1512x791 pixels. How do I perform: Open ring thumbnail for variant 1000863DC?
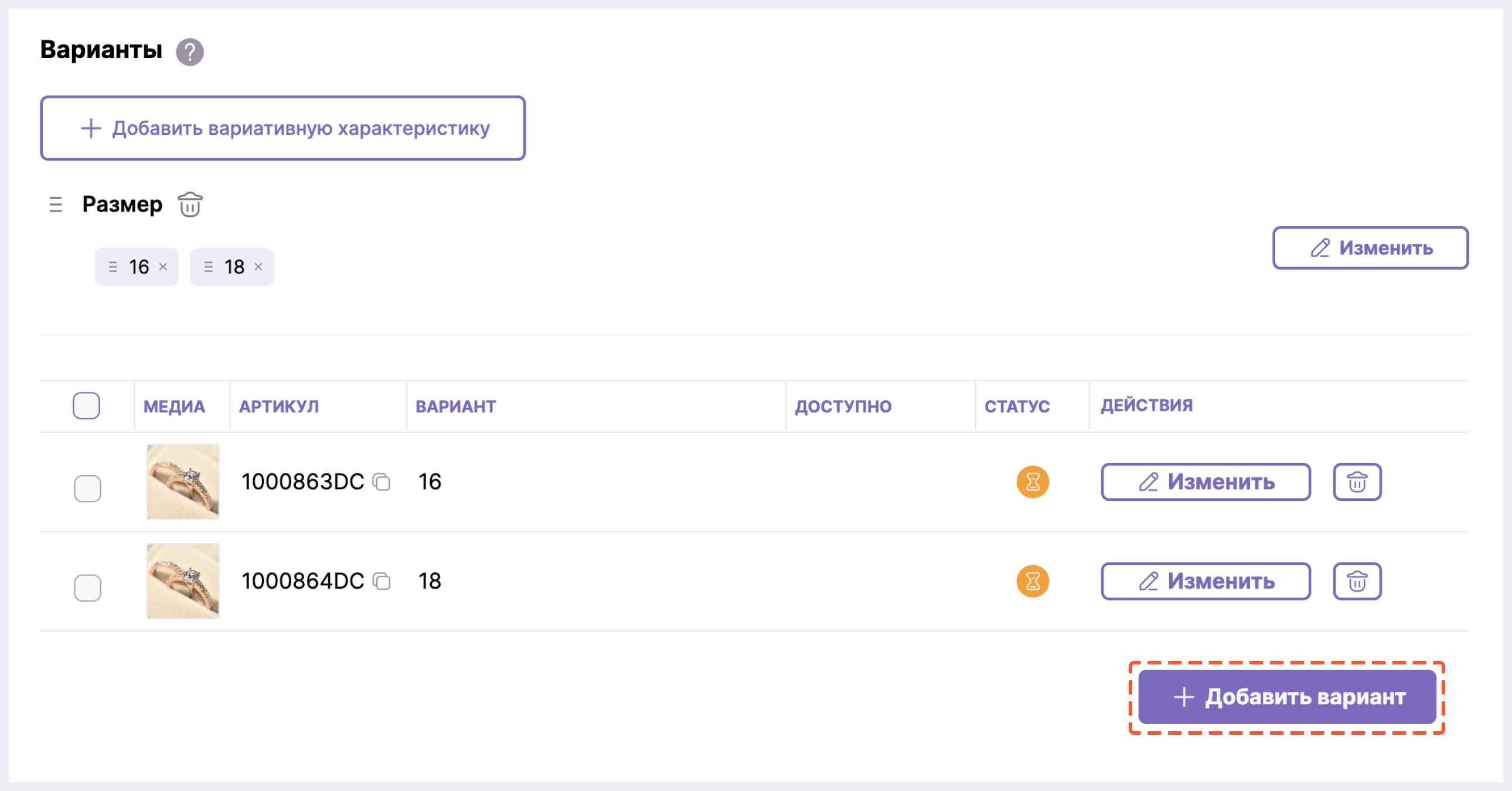(182, 482)
